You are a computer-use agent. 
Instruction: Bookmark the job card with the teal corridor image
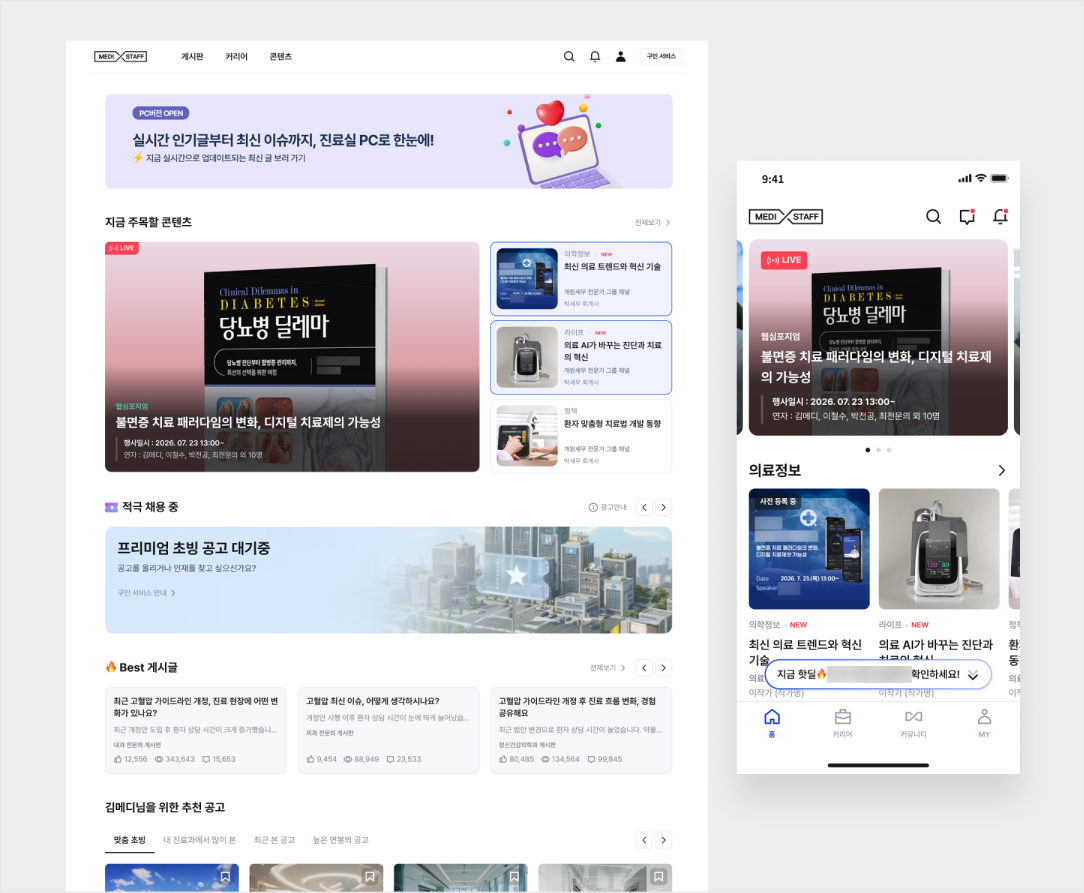pos(514,876)
